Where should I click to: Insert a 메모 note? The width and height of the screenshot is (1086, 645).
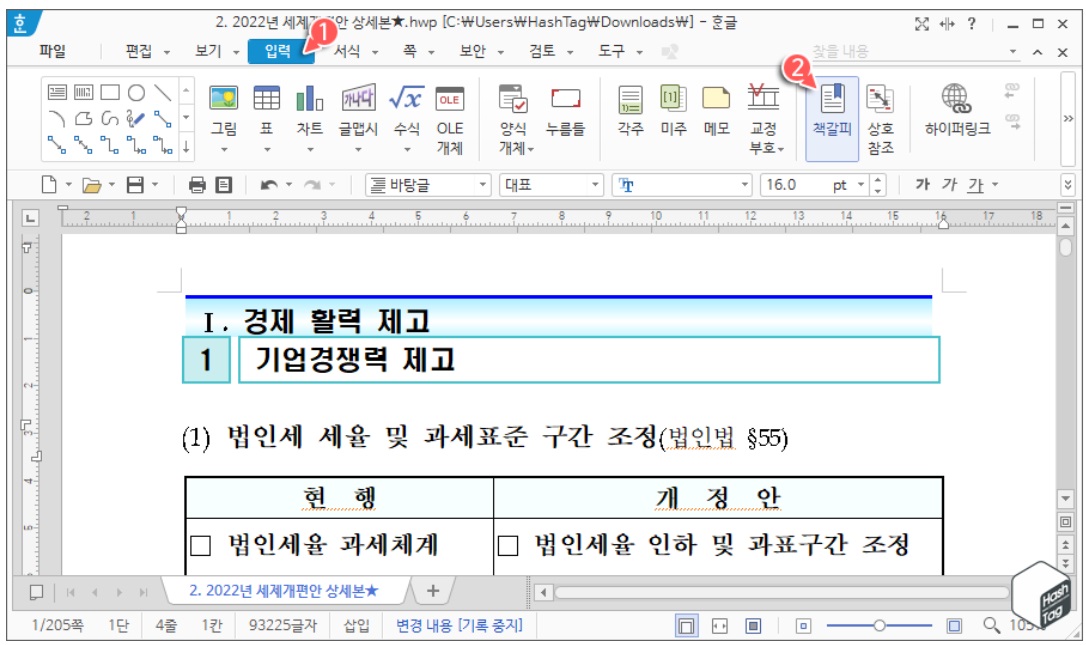[x=716, y=99]
